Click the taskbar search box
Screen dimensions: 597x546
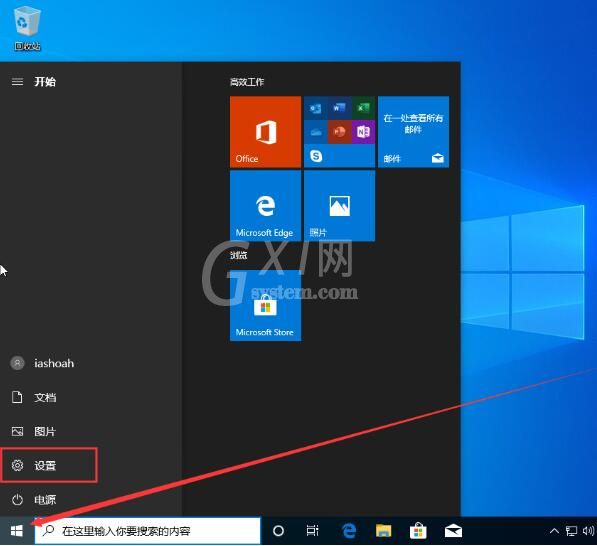pos(147,531)
